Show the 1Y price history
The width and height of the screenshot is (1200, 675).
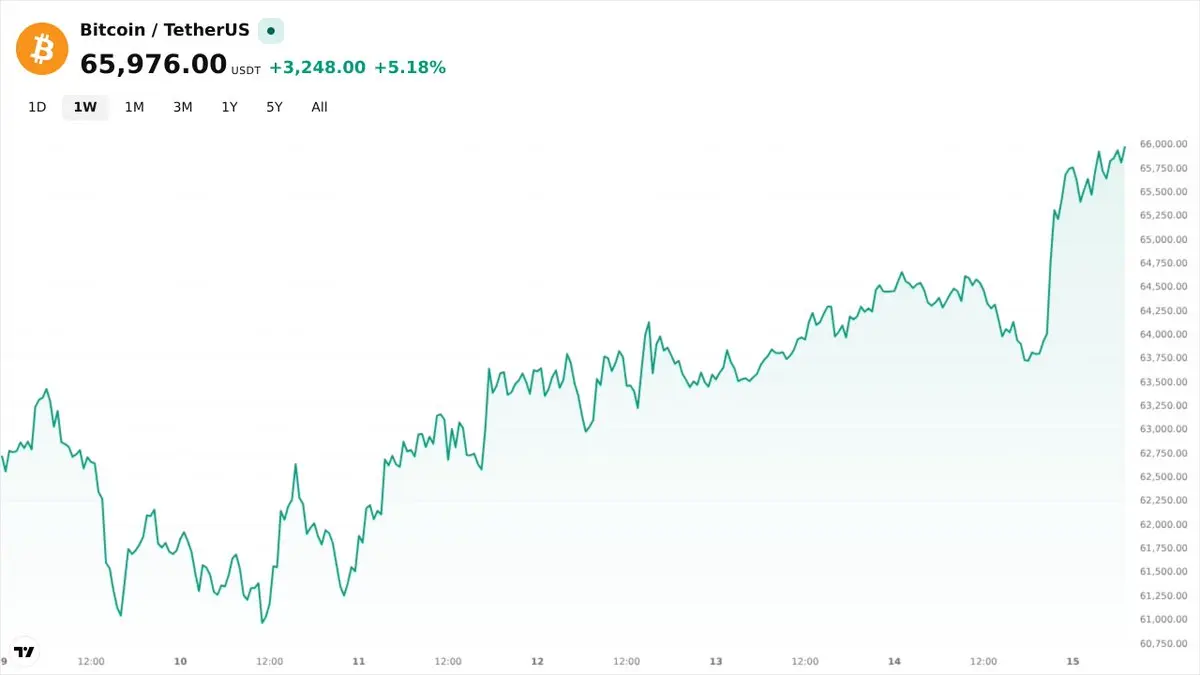click(x=230, y=107)
